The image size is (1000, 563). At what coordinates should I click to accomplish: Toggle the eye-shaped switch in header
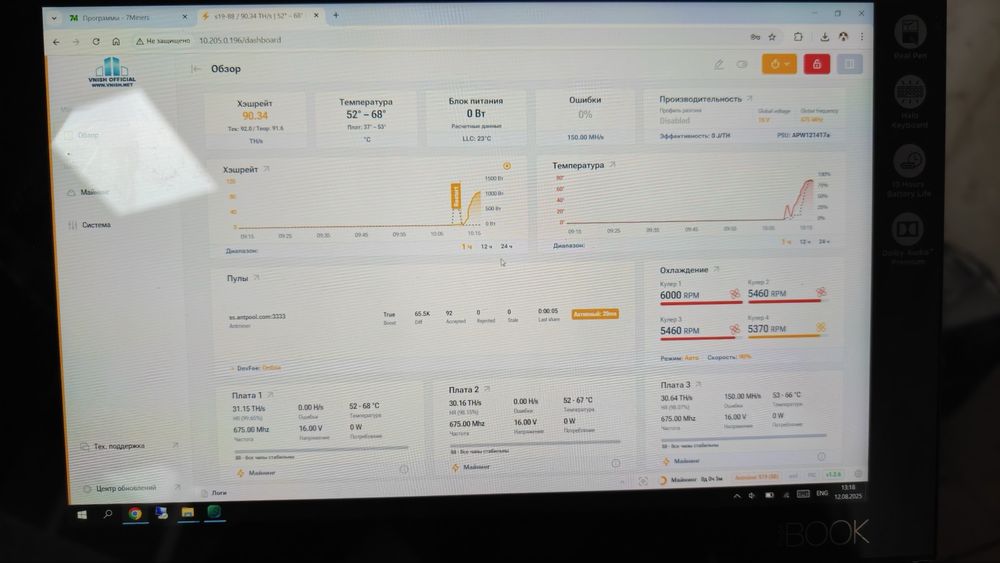(x=742, y=64)
